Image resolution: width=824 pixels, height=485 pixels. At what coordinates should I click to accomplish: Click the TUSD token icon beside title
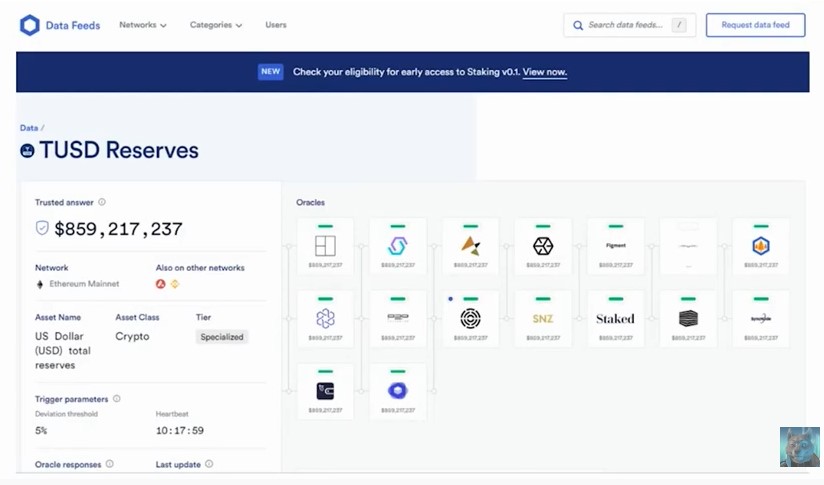click(27, 151)
